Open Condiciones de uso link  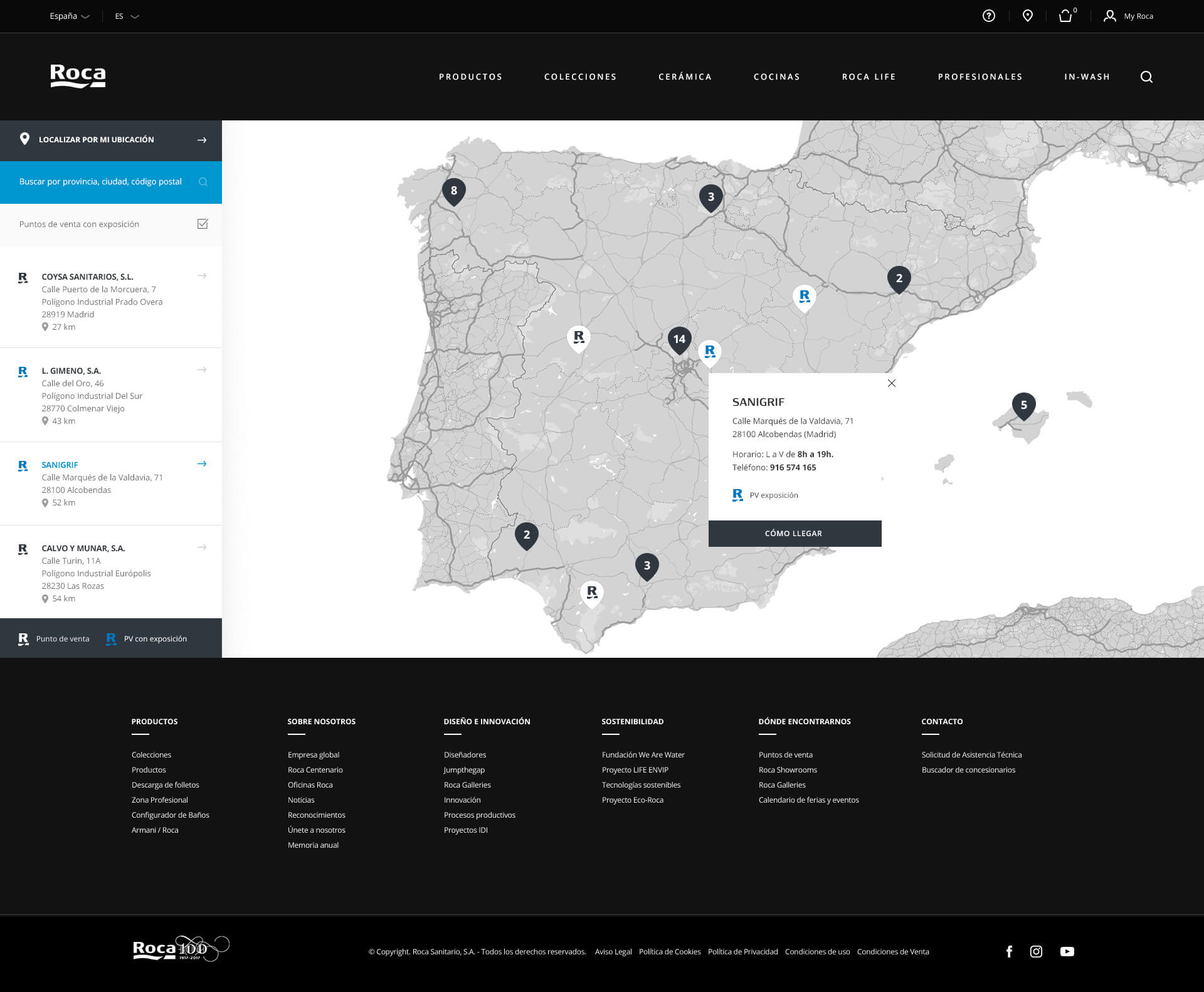click(817, 952)
